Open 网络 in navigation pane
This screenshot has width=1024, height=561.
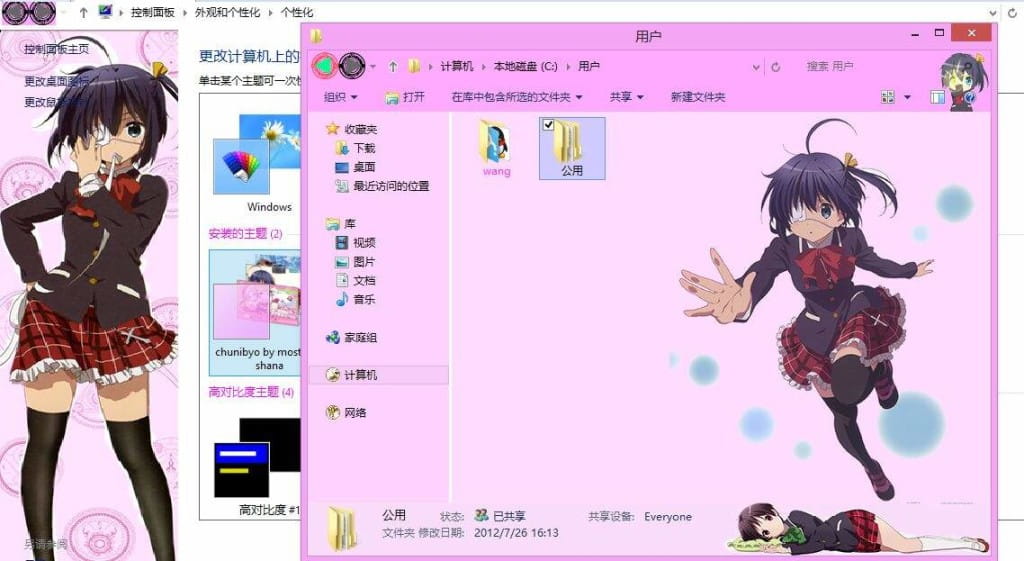pyautogui.click(x=345, y=413)
